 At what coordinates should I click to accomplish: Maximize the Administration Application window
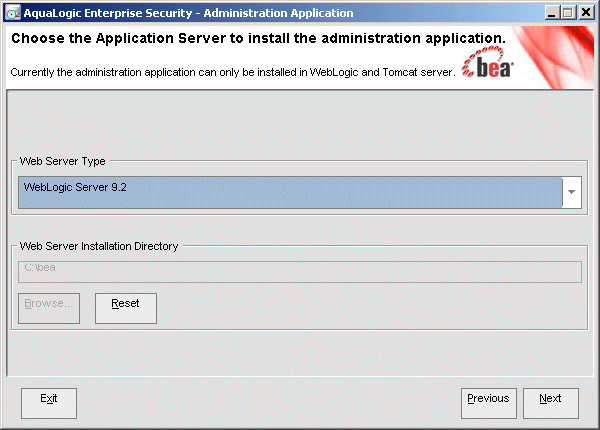pyautogui.click(x=568, y=13)
